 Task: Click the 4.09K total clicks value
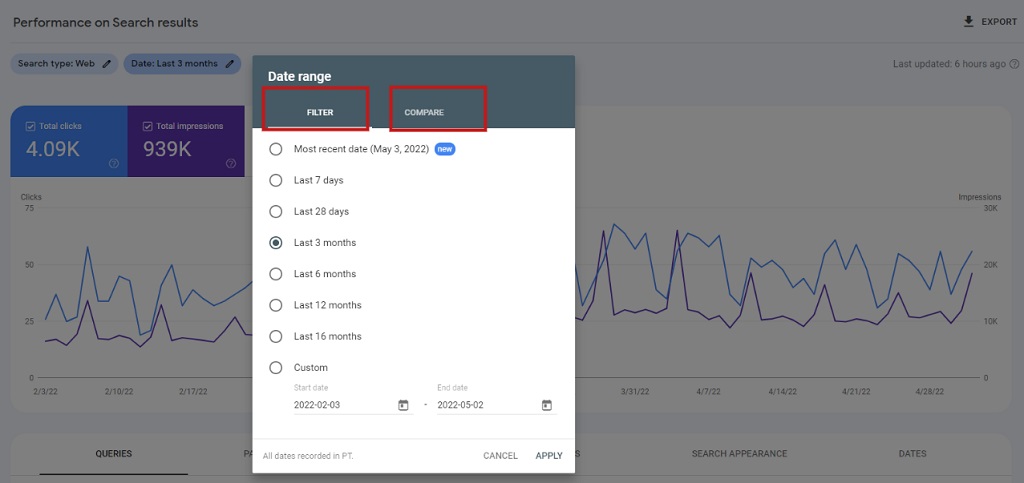[53, 149]
